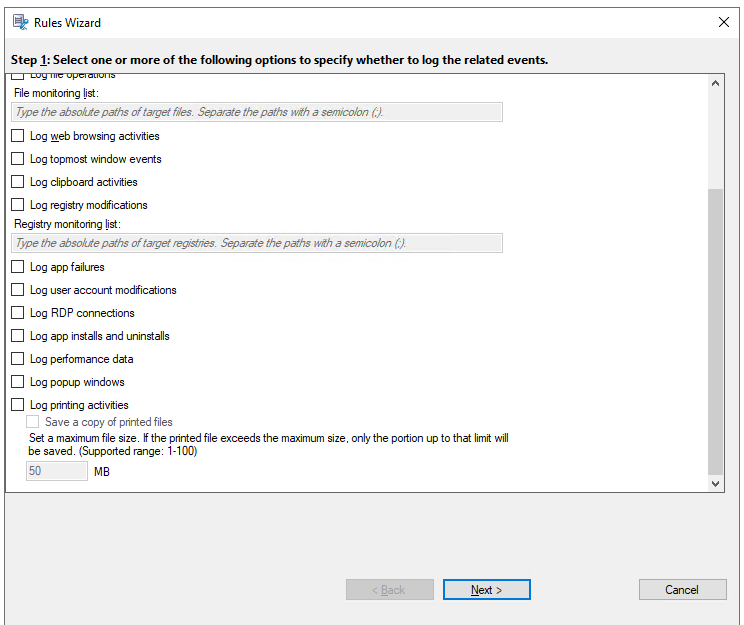The width and height of the screenshot is (744, 625).
Task: Toggle Log app installs and uninstalls
Action: [x=18, y=336]
